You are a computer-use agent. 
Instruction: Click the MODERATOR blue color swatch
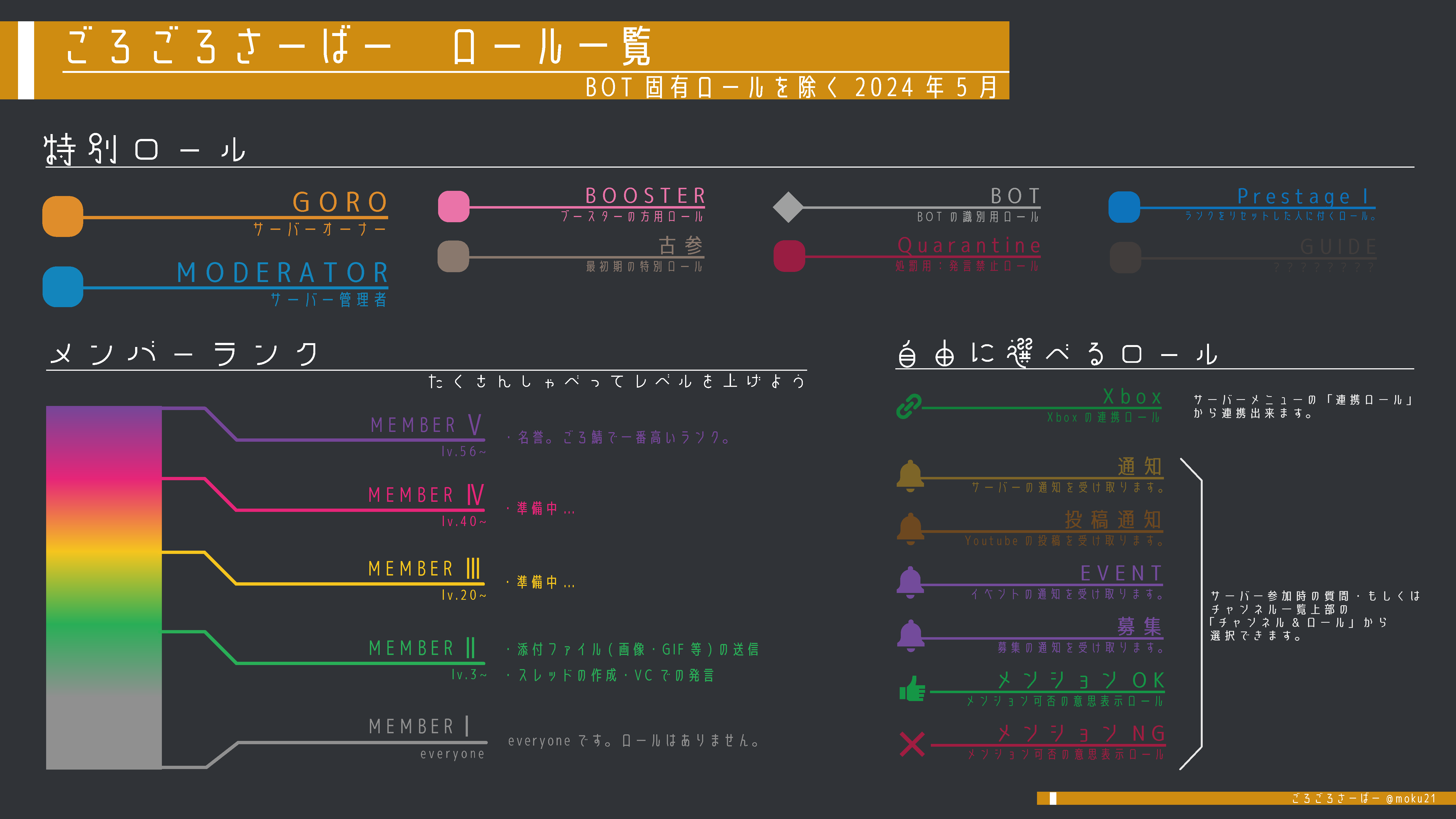(x=63, y=287)
